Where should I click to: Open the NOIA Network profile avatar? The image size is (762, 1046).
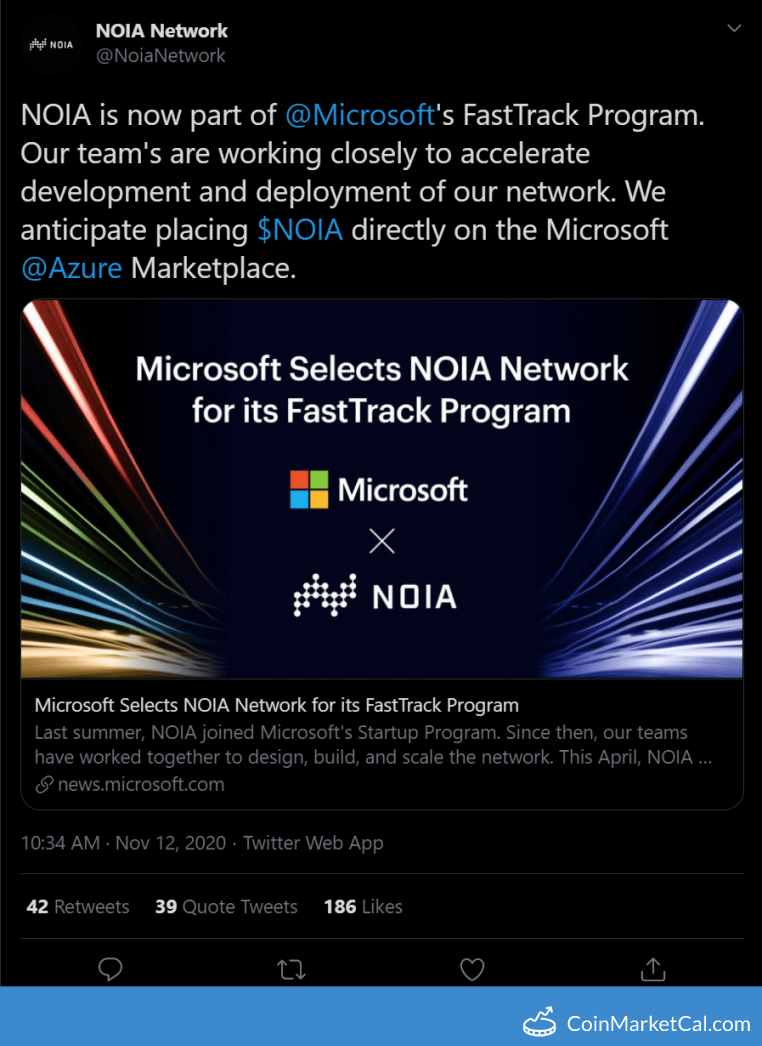click(x=51, y=44)
